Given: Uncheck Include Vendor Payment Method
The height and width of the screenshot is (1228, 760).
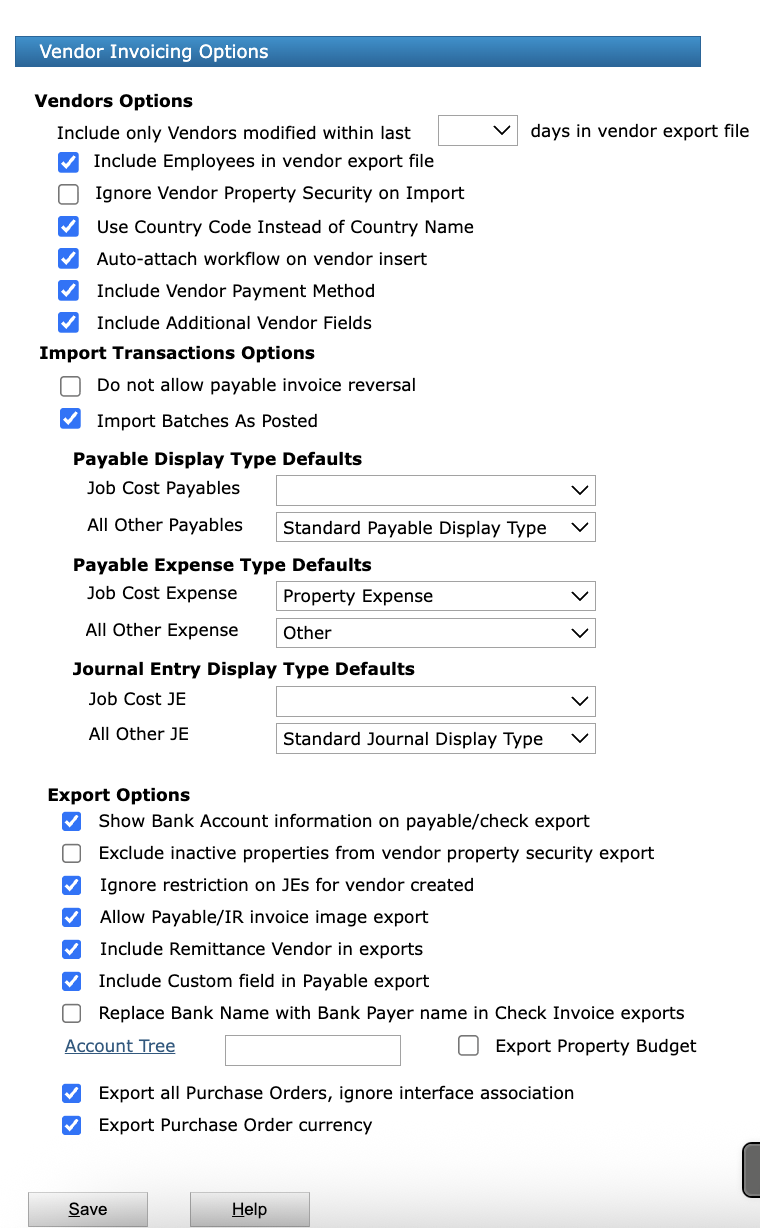Looking at the screenshot, I should 68,291.
